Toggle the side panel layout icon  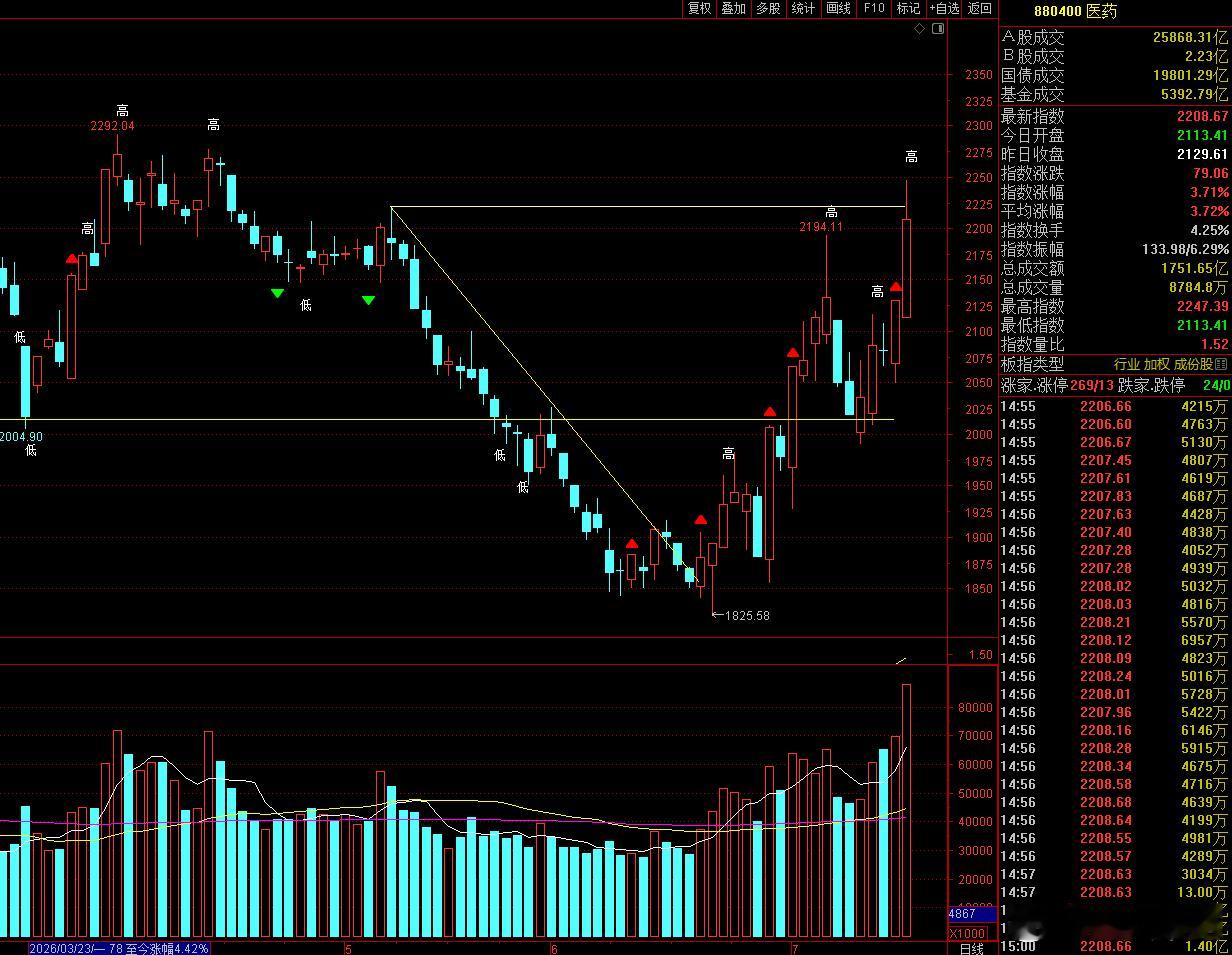[938, 29]
